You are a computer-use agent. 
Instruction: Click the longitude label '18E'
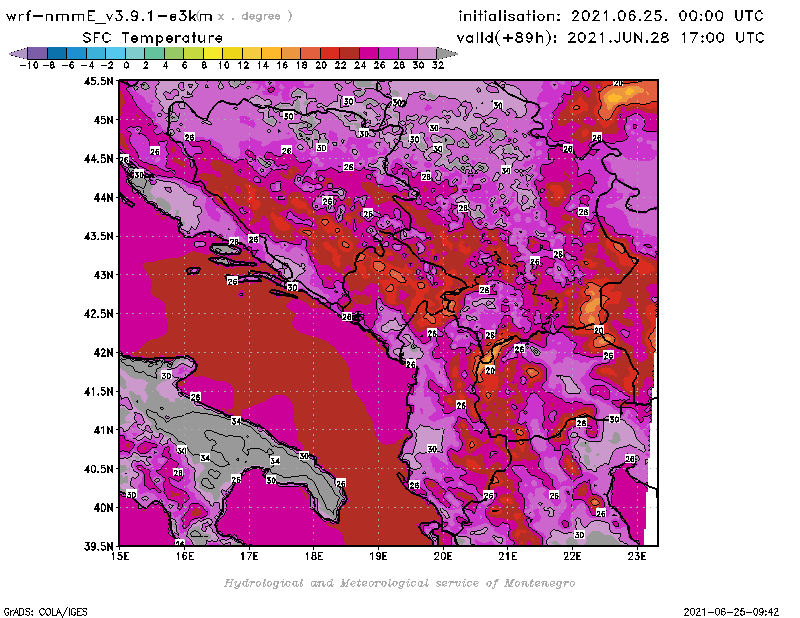pos(314,556)
